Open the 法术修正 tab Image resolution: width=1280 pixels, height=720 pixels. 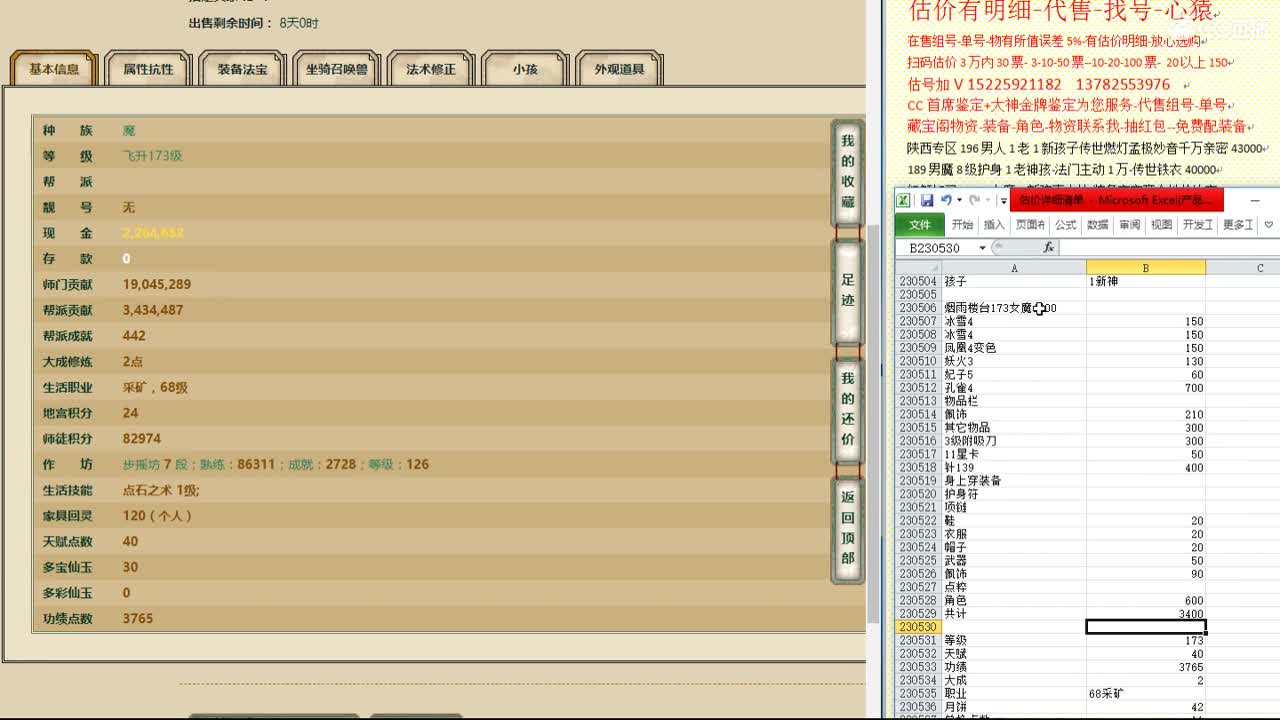click(431, 69)
